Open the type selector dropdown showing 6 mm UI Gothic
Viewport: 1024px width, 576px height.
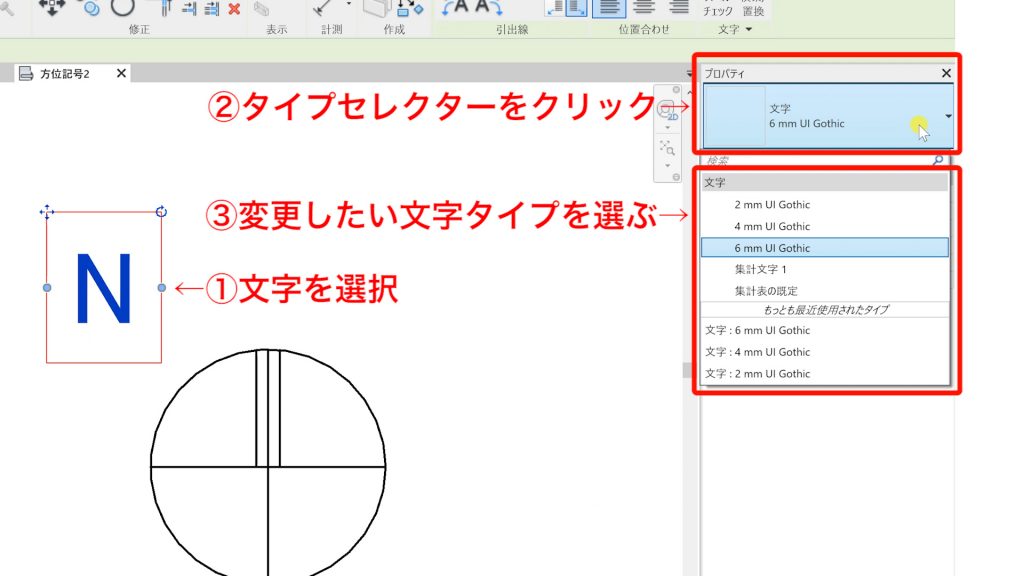pos(946,116)
